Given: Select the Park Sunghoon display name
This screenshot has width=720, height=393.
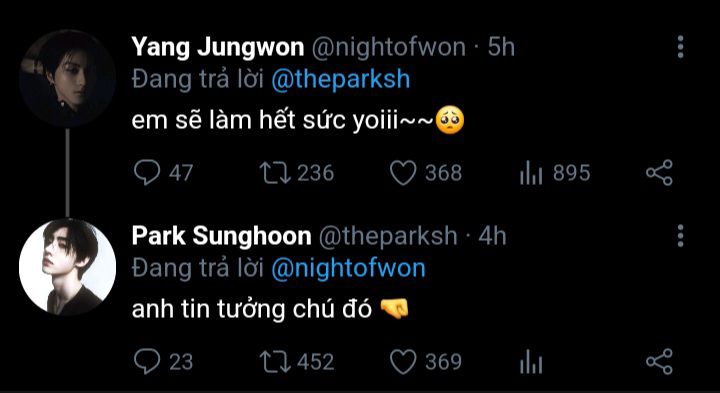Looking at the screenshot, I should point(221,236).
